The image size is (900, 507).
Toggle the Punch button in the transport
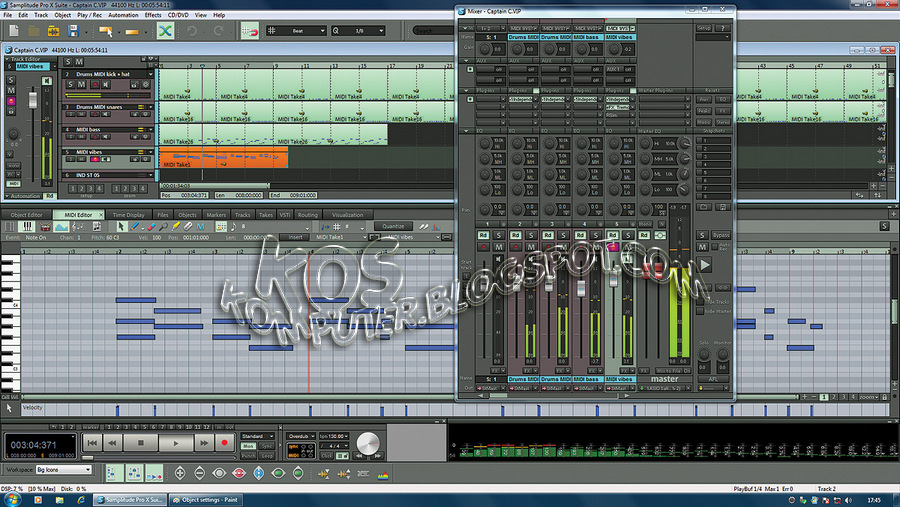point(248,455)
